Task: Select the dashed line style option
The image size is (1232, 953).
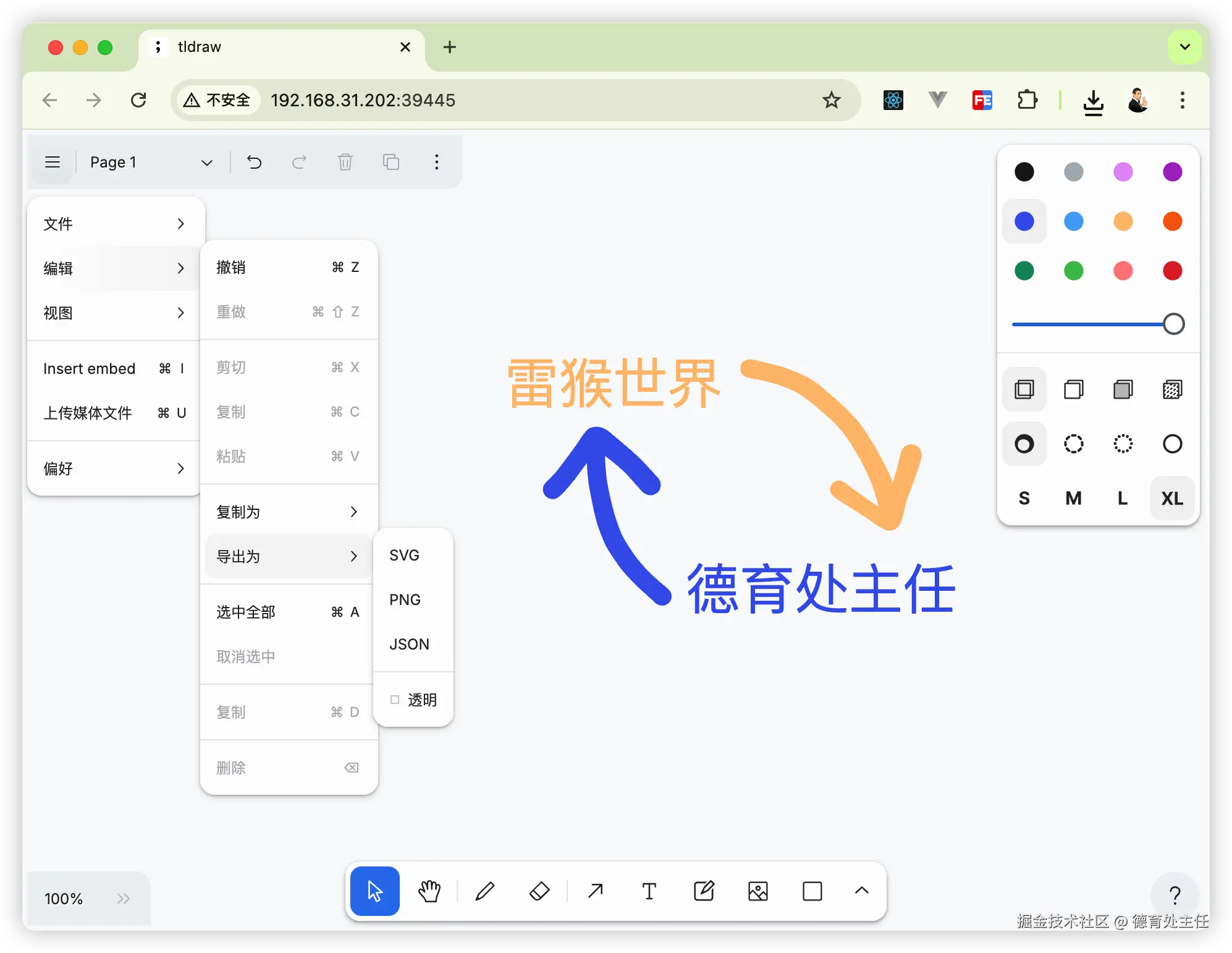Action: click(1073, 444)
